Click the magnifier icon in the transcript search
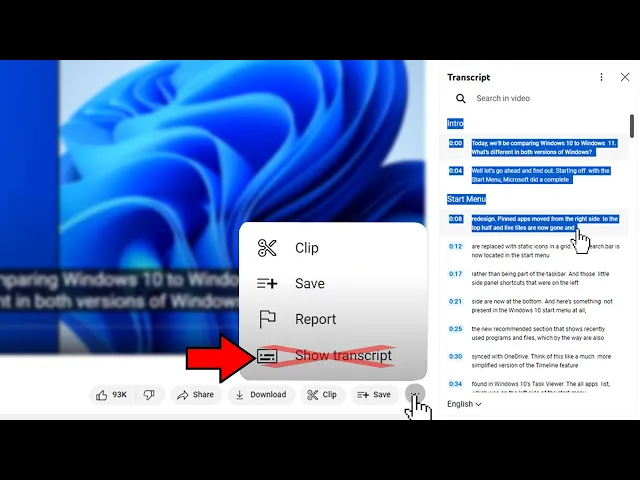The width and height of the screenshot is (640, 480). (461, 98)
